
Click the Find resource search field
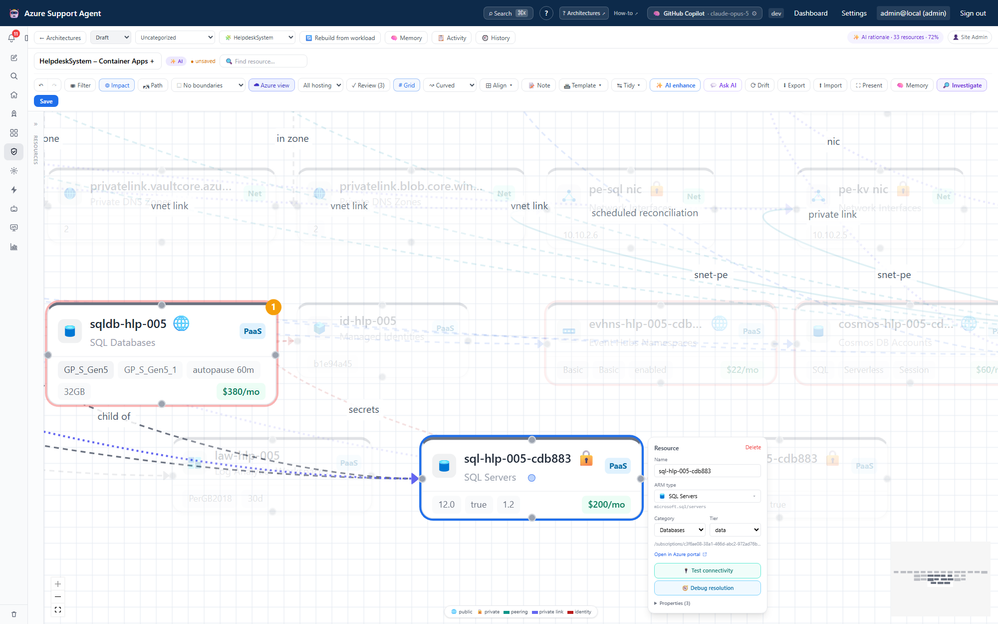tap(264, 61)
